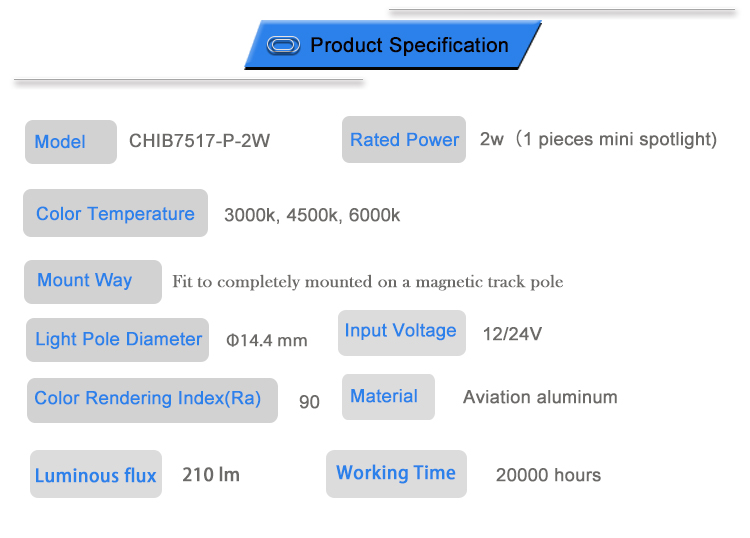
Task: Click the magnetic track pole description text
Action: coord(367,282)
